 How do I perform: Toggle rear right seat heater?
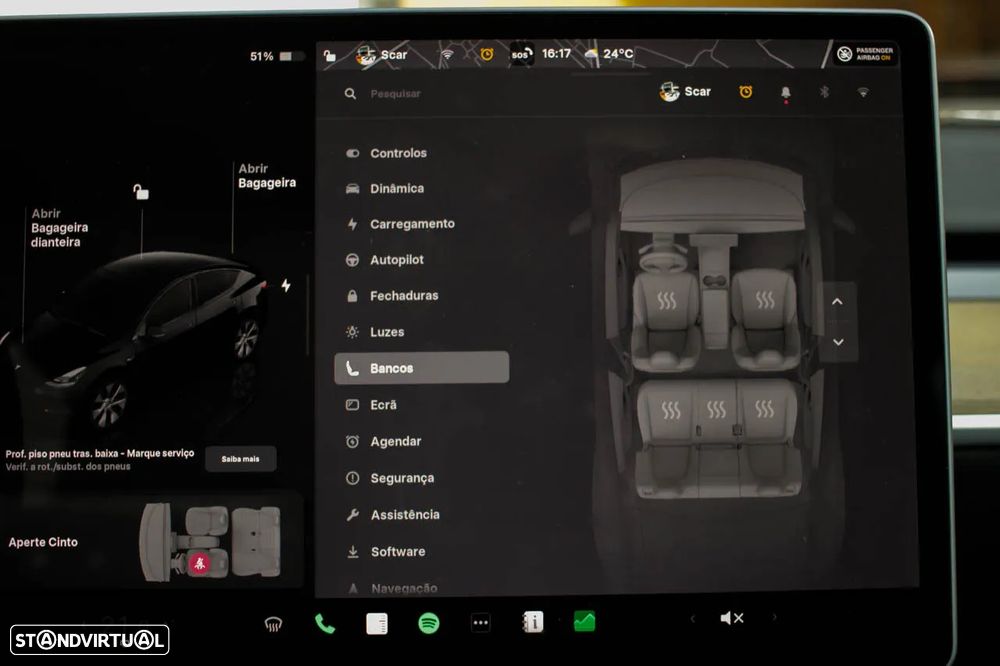pyautogui.click(x=764, y=408)
